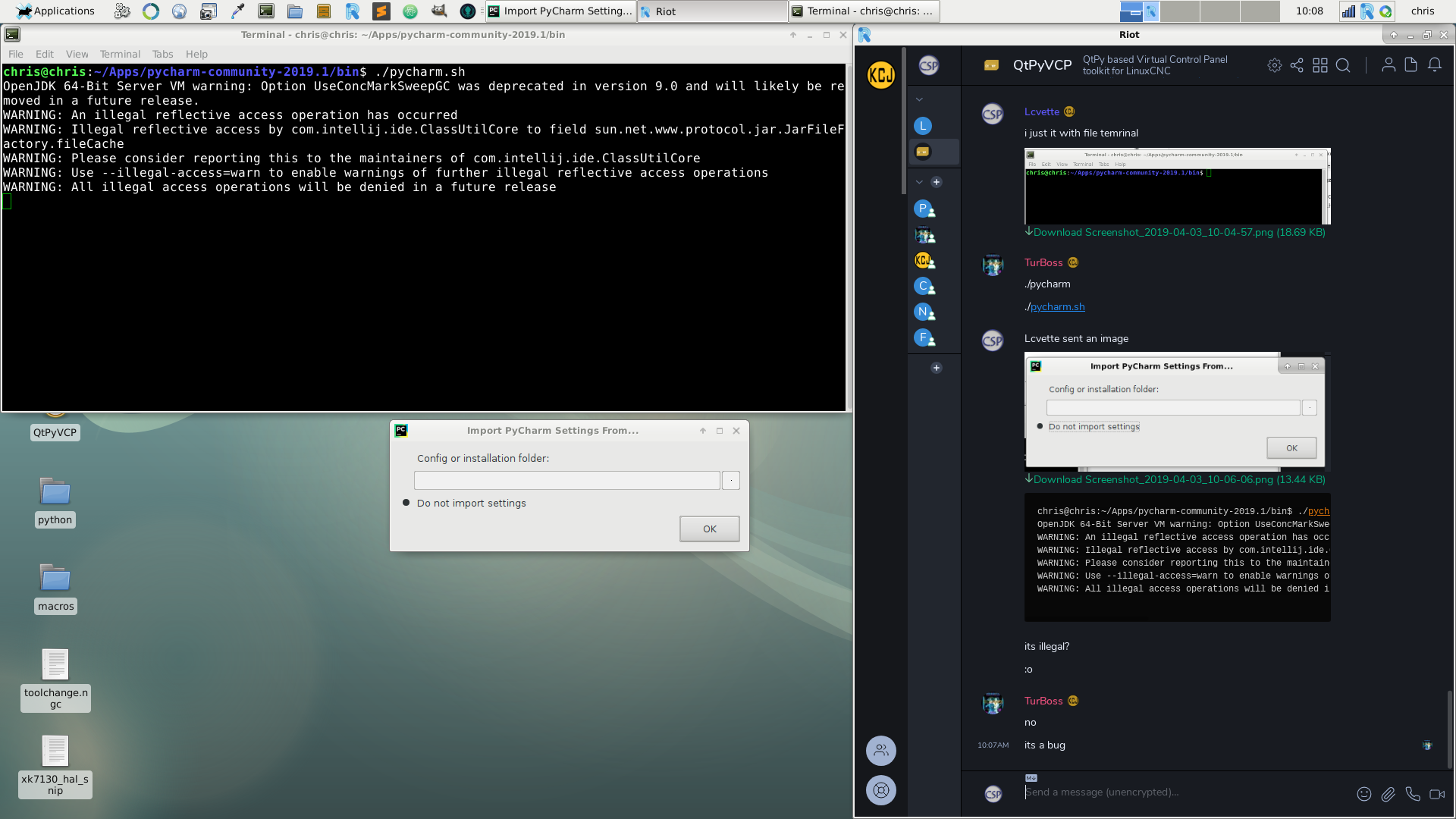Open the N direct chat avatar
This screenshot has height=819, width=1456.
[924, 312]
